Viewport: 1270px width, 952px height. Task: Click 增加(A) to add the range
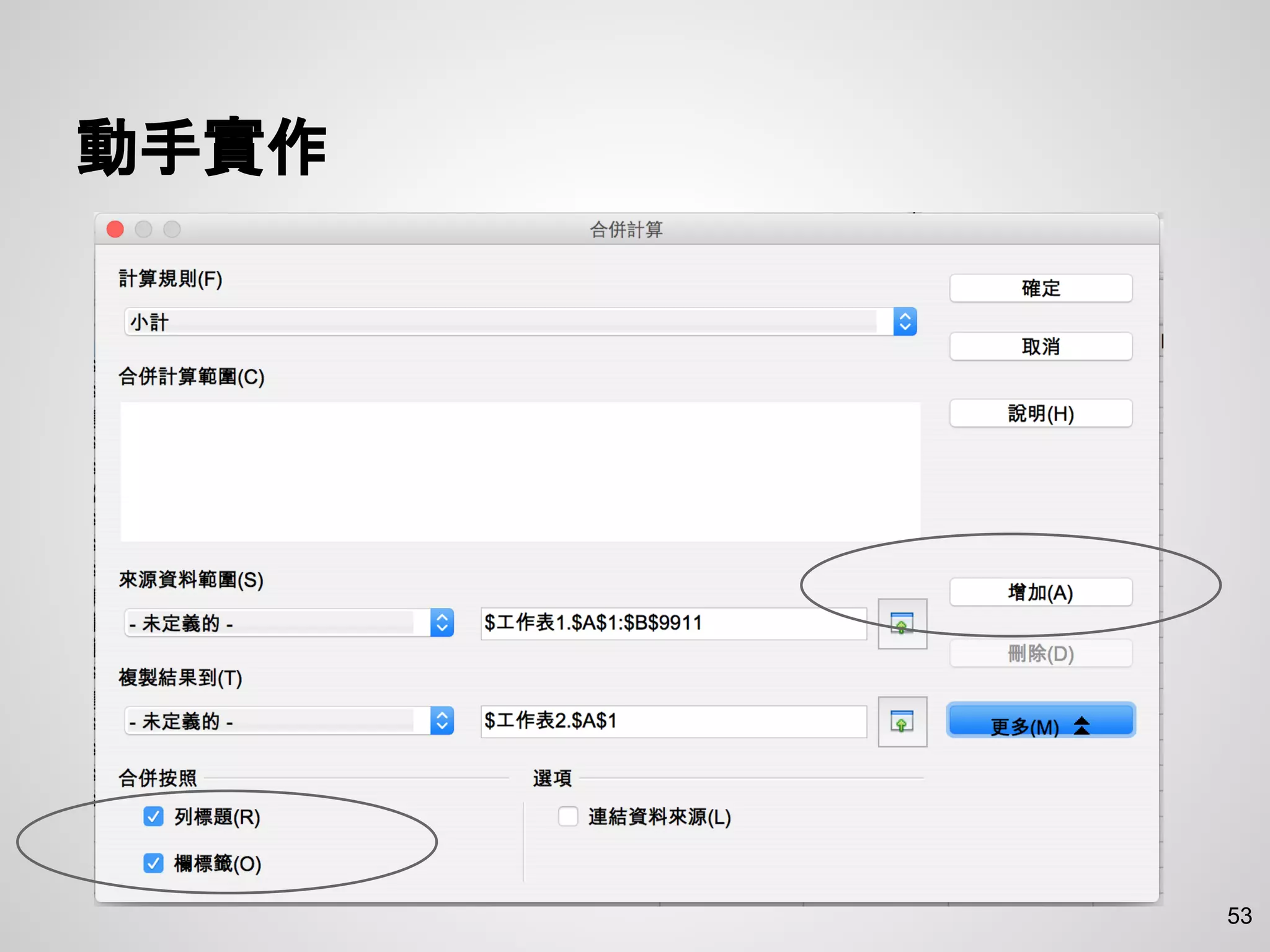click(x=1040, y=592)
